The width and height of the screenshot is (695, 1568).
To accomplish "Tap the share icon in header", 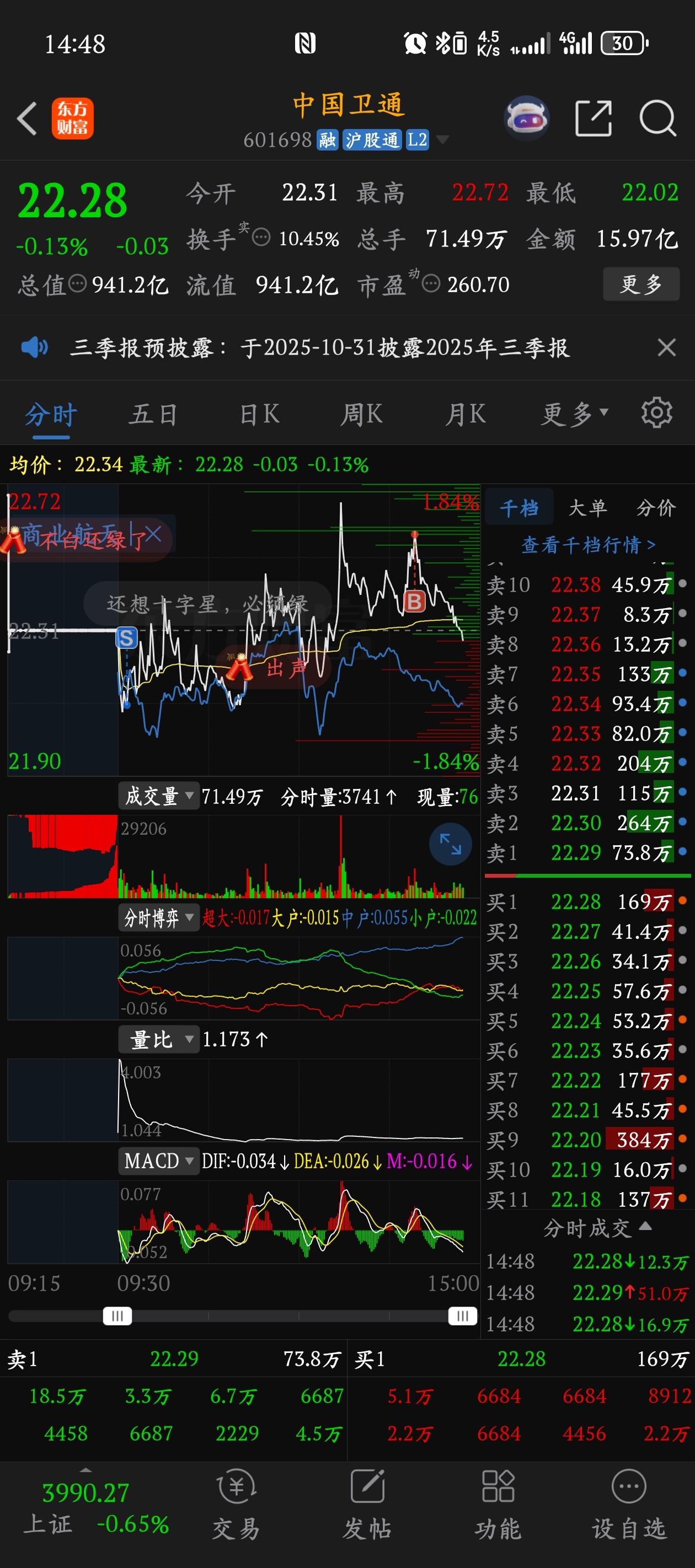I will (594, 118).
